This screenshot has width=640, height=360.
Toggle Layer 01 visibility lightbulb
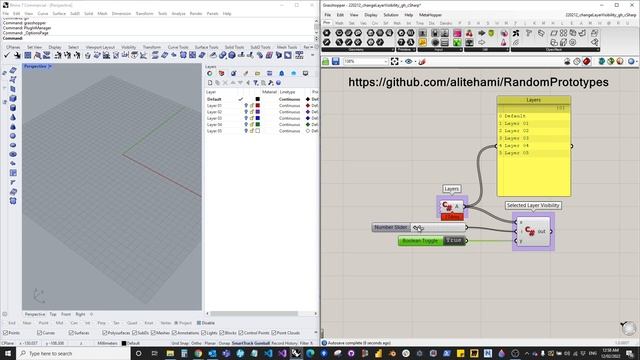click(x=246, y=106)
